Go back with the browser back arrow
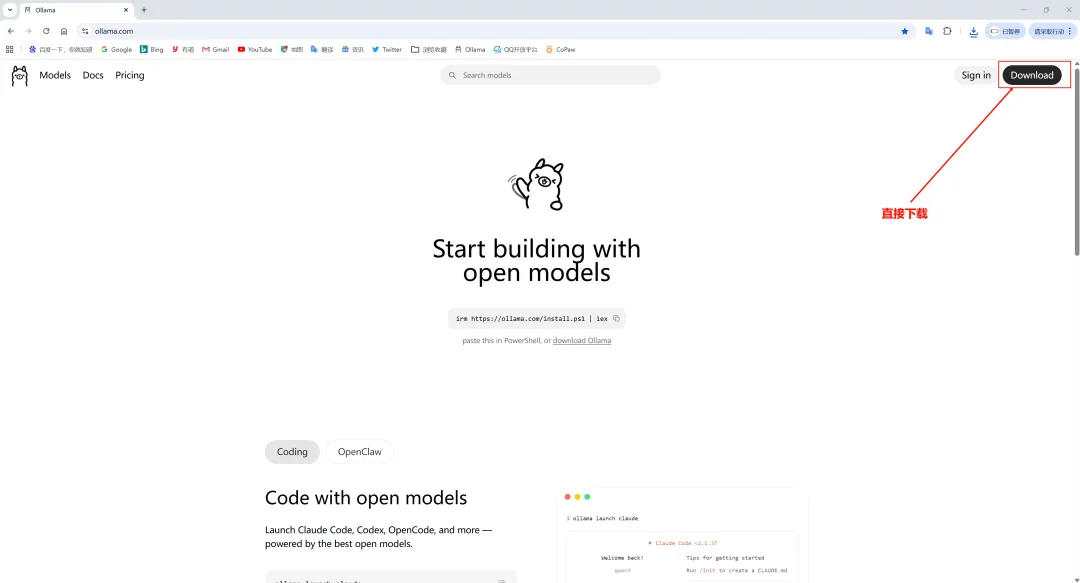Screen dimensions: 1080x583 pyautogui.click(x=11, y=31)
